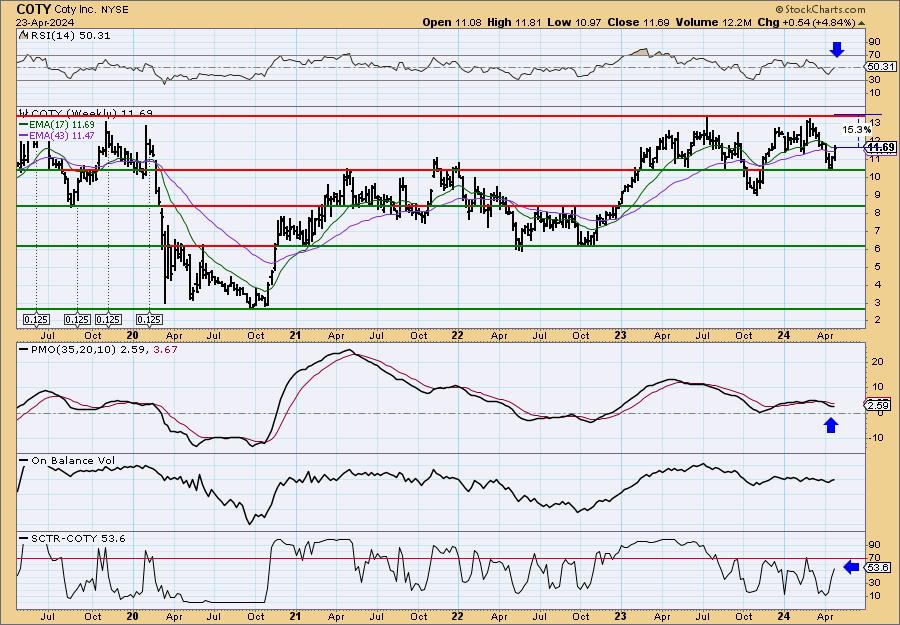Click the 15.3% upside annotation label
The width and height of the screenshot is (900, 625).
coord(856,130)
